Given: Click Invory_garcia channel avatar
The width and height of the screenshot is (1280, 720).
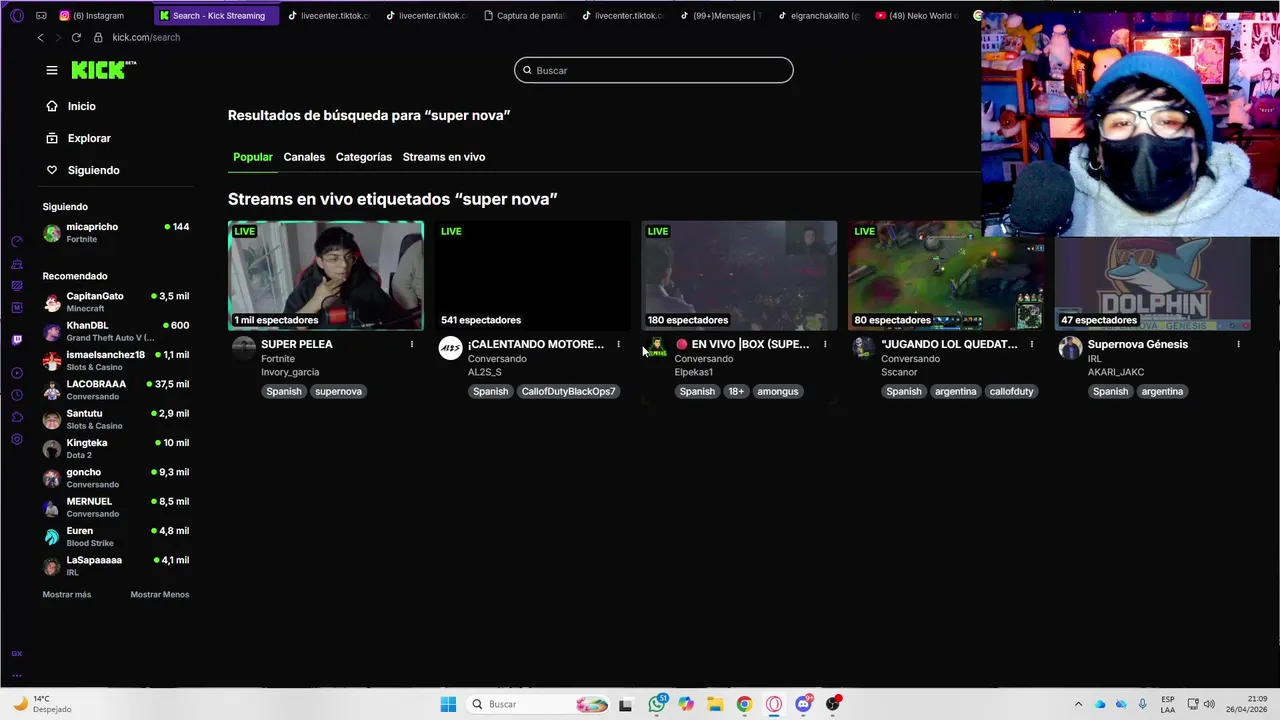Looking at the screenshot, I should pos(244,348).
